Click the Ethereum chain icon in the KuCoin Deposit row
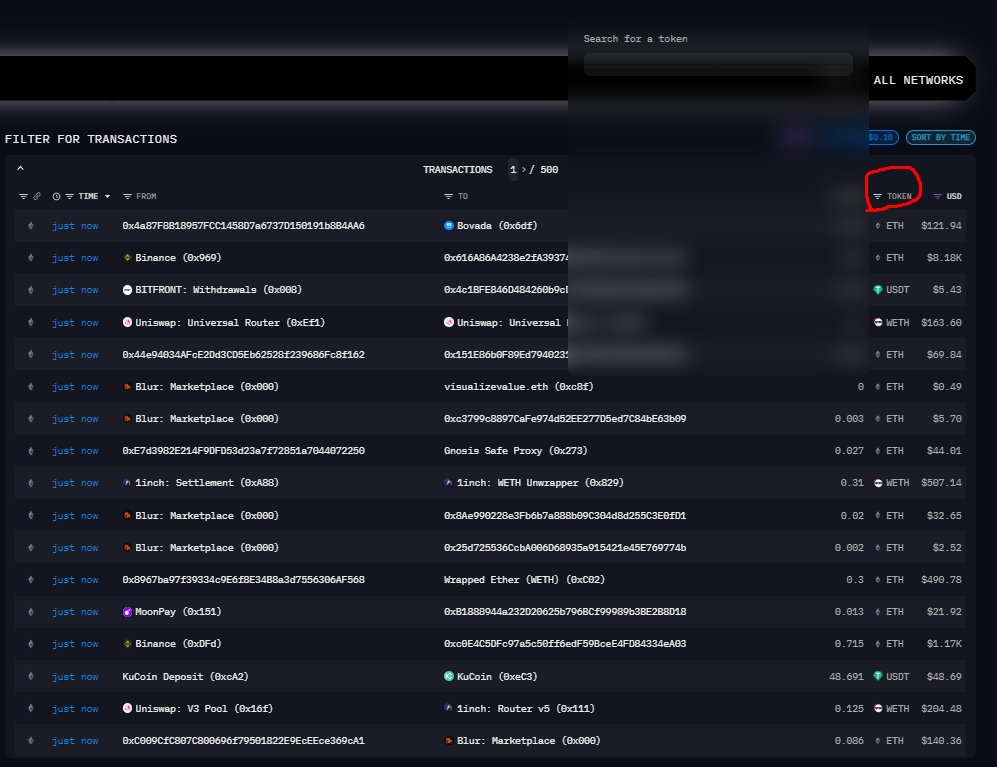997x767 pixels. click(x=31, y=676)
